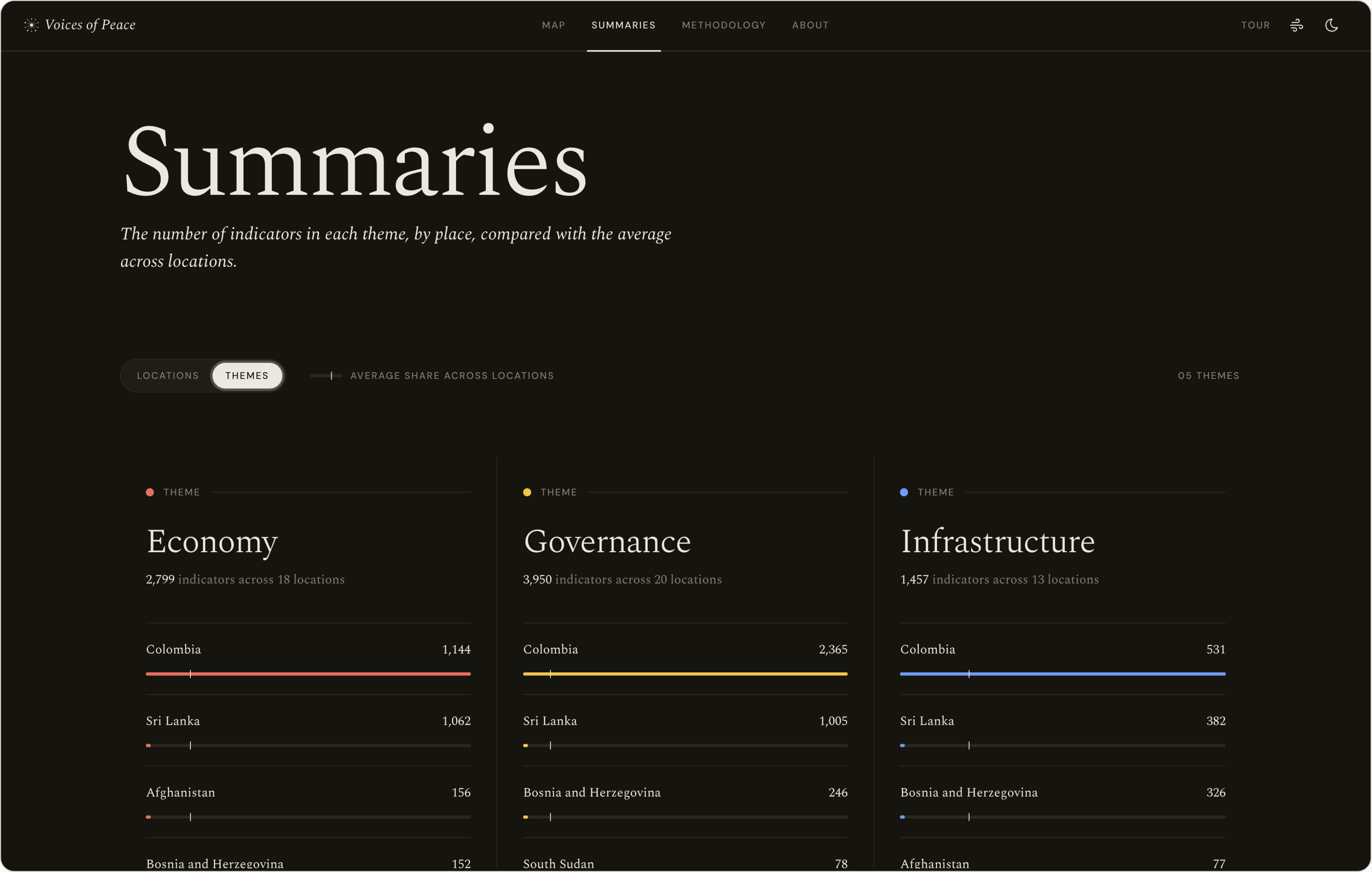Click the blue Infrastructure theme dot
This screenshot has height=872, width=1372.
coord(904,492)
